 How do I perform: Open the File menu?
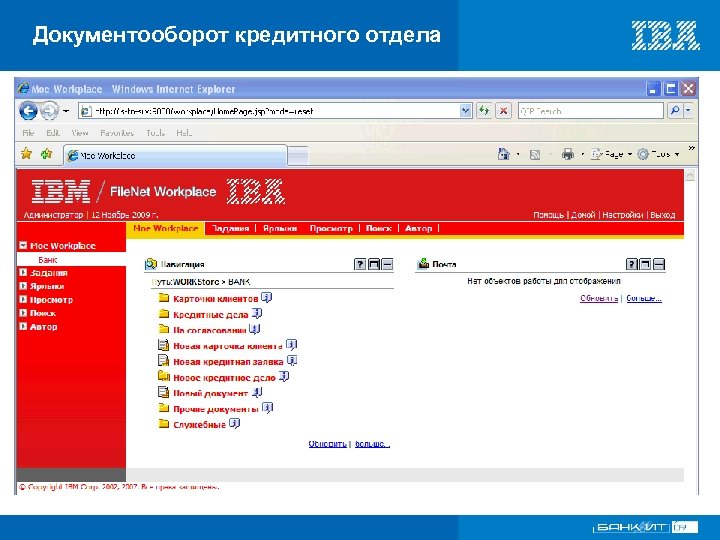tap(28, 133)
